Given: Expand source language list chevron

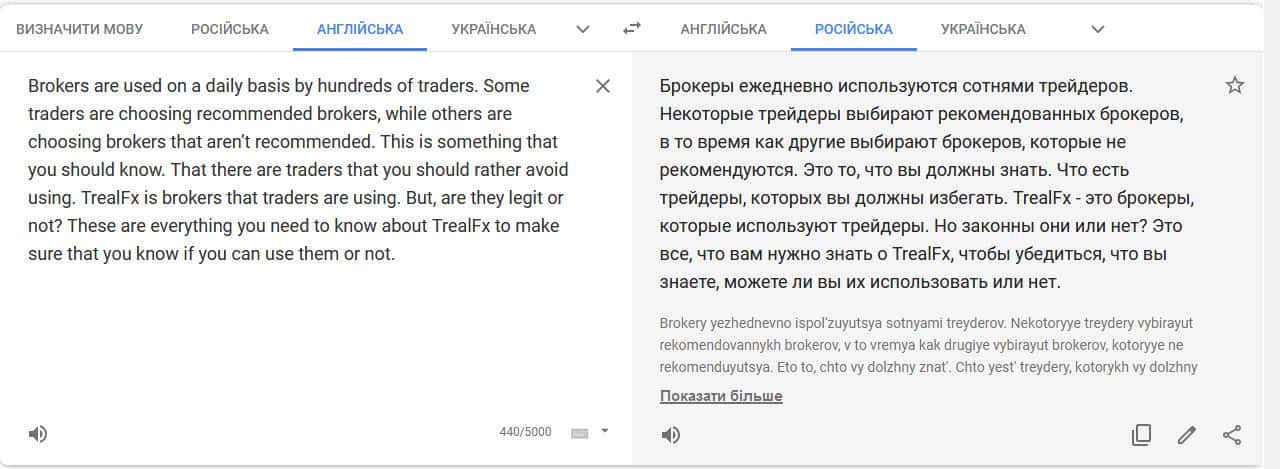Looking at the screenshot, I should tap(583, 29).
